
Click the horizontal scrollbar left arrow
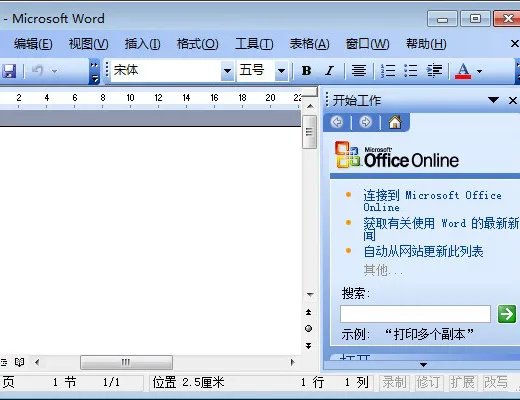(37, 362)
